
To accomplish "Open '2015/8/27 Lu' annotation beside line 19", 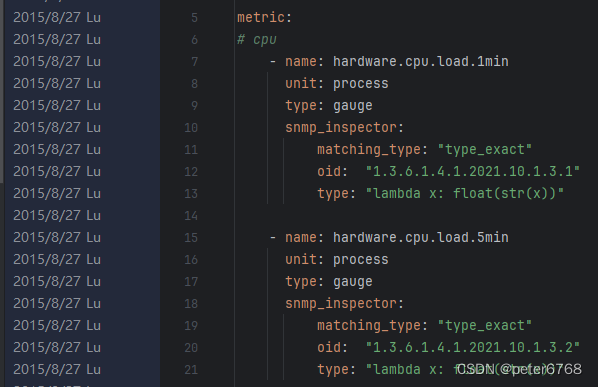I will [57, 326].
